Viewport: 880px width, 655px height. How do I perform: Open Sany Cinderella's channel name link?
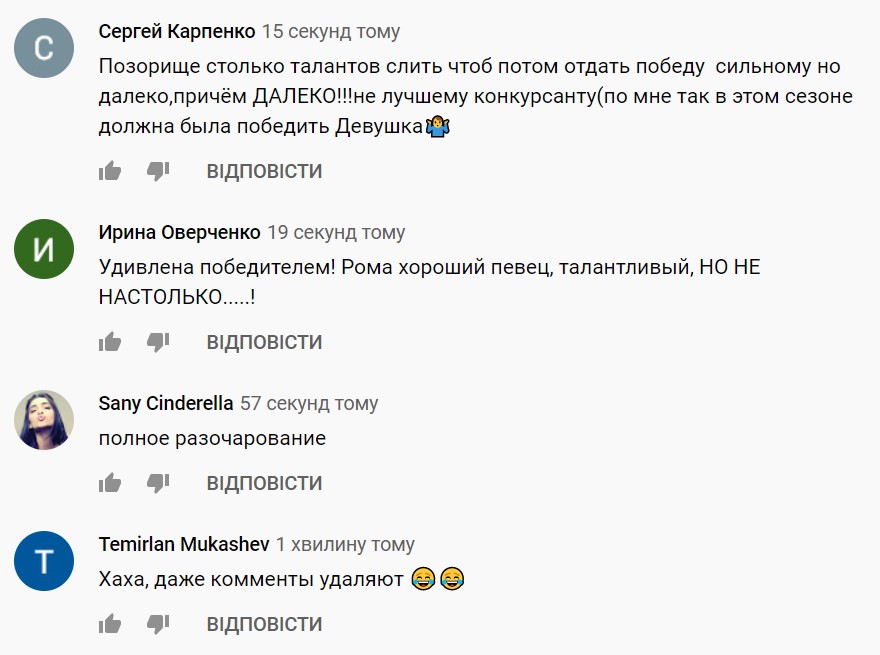[x=166, y=404]
